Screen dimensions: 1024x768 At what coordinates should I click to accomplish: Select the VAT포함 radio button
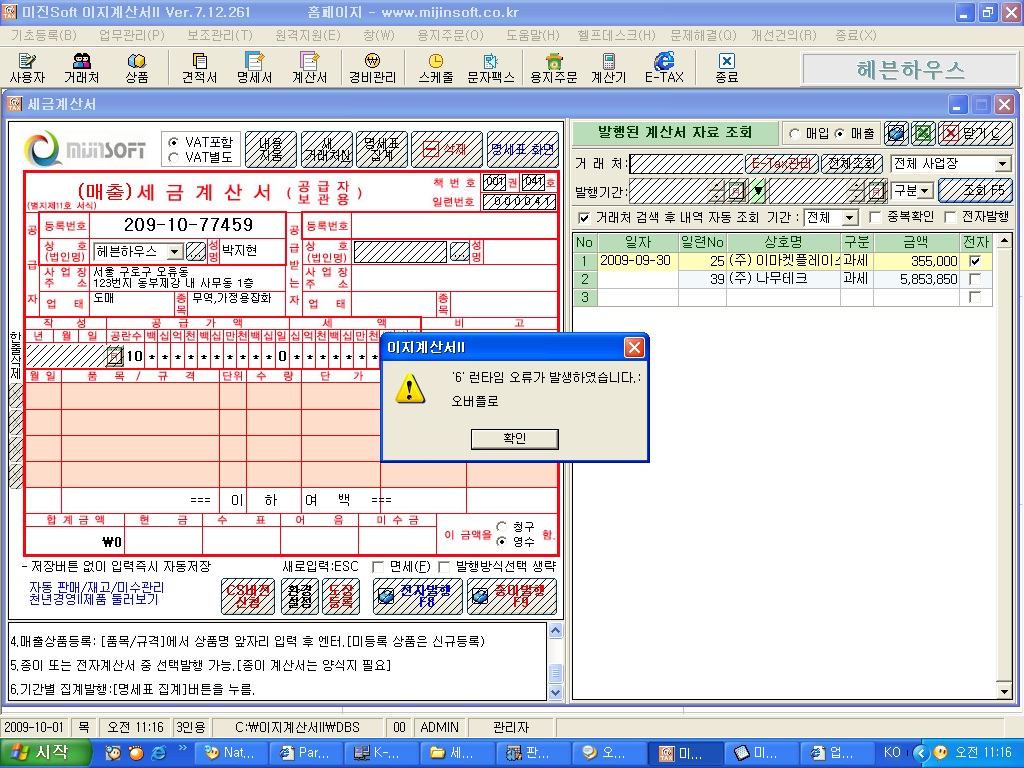[x=174, y=142]
